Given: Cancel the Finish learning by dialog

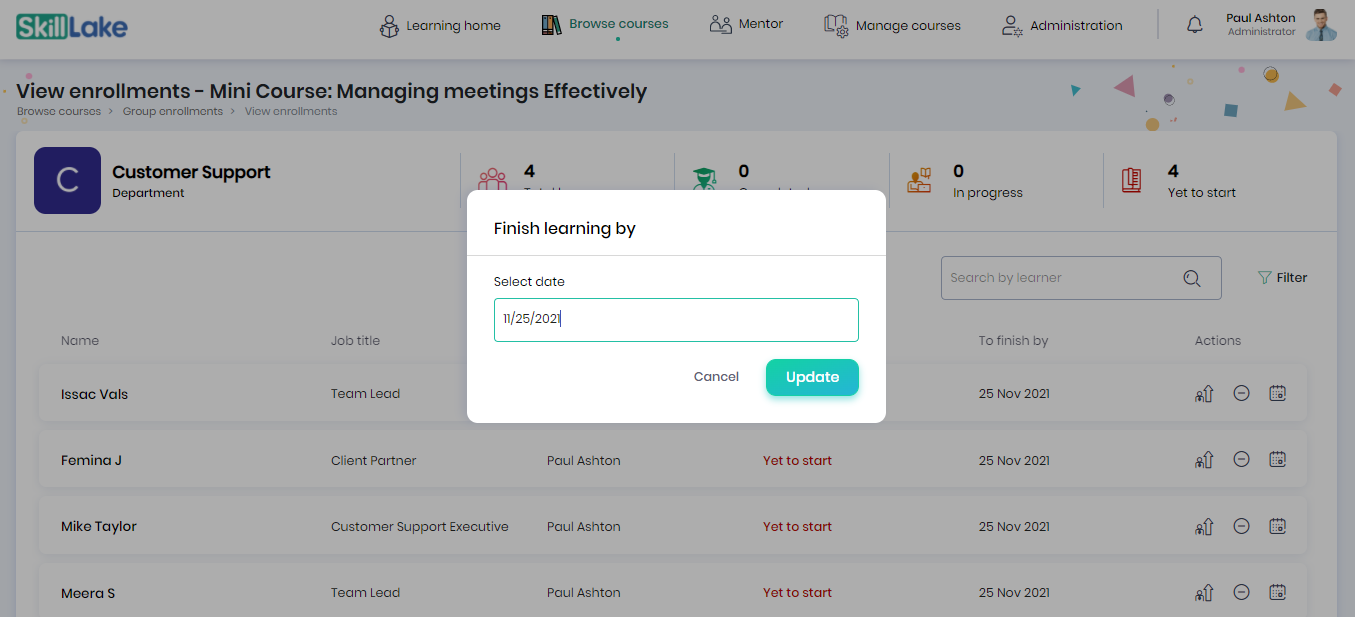Looking at the screenshot, I should point(716,377).
